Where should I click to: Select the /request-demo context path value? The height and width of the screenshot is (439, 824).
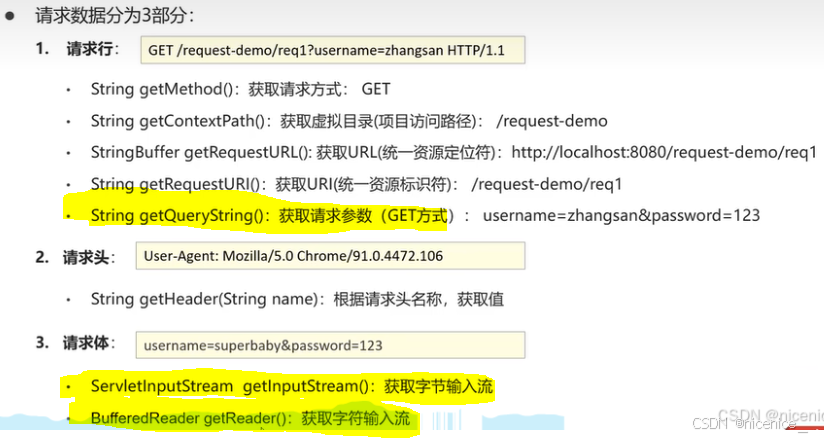pyautogui.click(x=552, y=121)
